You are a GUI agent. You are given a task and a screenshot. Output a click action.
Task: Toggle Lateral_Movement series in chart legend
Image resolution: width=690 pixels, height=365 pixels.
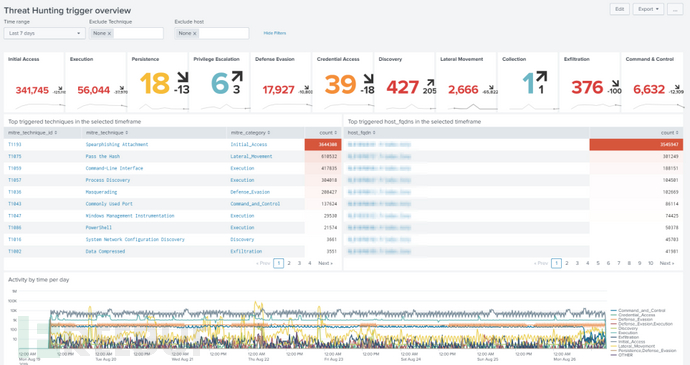coord(633,346)
